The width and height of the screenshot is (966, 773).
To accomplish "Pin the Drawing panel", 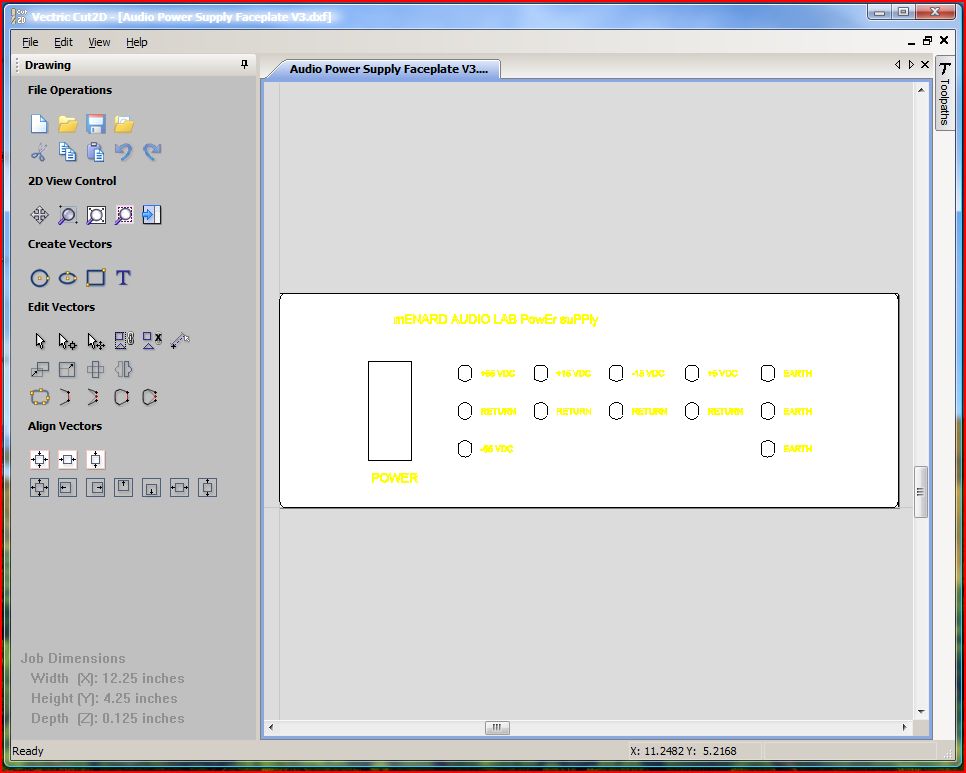I will coord(245,65).
